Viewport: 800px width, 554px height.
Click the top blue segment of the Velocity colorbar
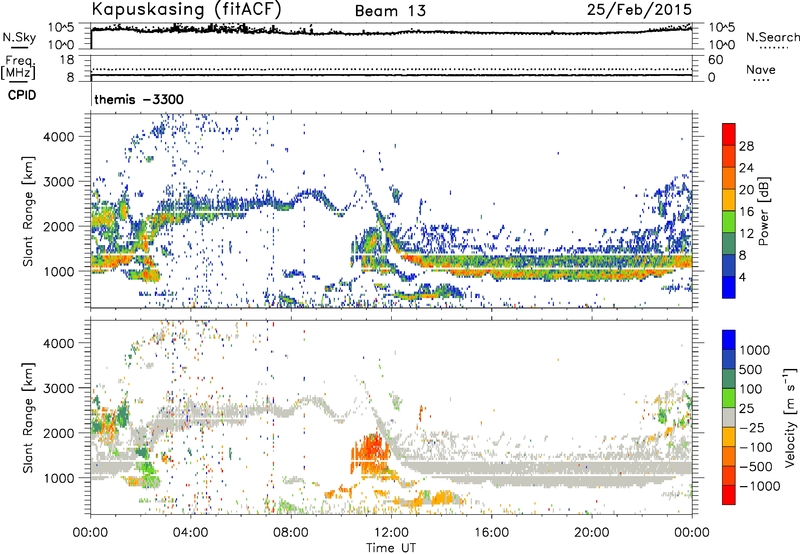coord(729,340)
